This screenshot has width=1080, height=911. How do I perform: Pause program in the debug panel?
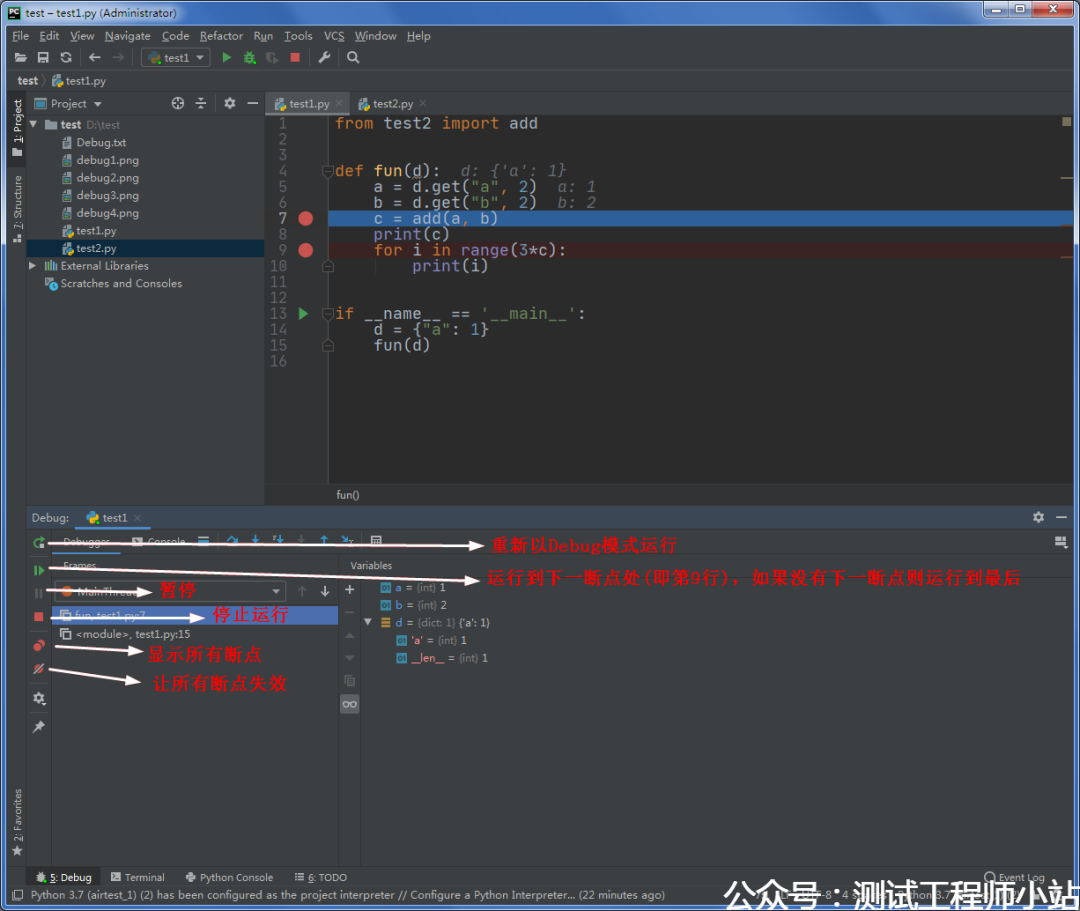(x=39, y=593)
